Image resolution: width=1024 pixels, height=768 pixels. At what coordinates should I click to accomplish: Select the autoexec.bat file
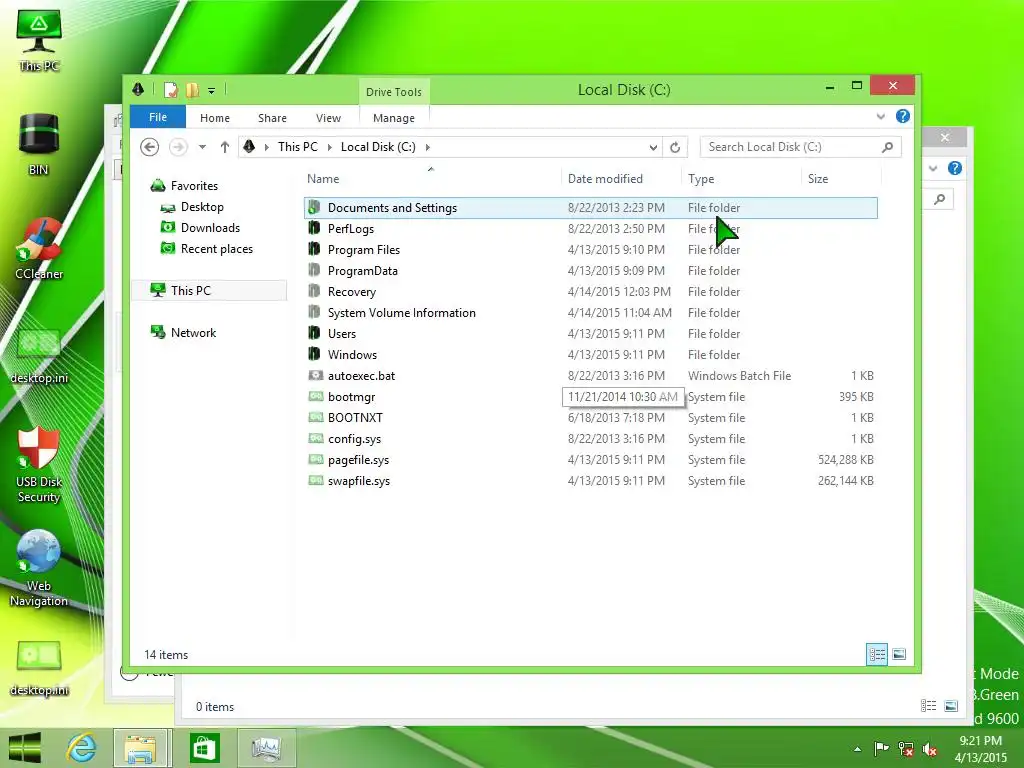coord(590,376)
